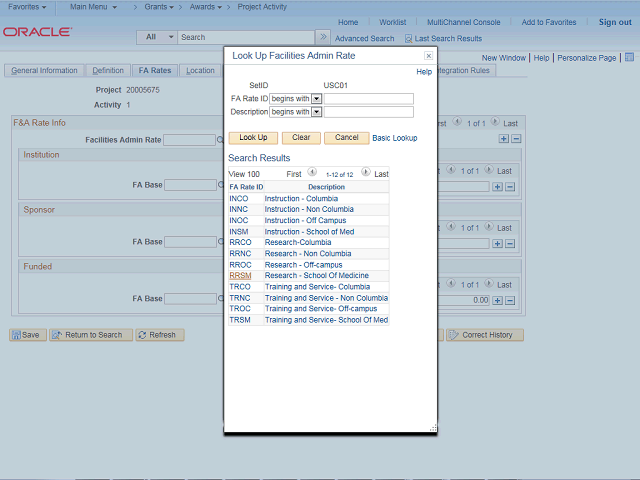This screenshot has width=640, height=480.
Task: Open the All search scope dropdown
Action: [157, 37]
